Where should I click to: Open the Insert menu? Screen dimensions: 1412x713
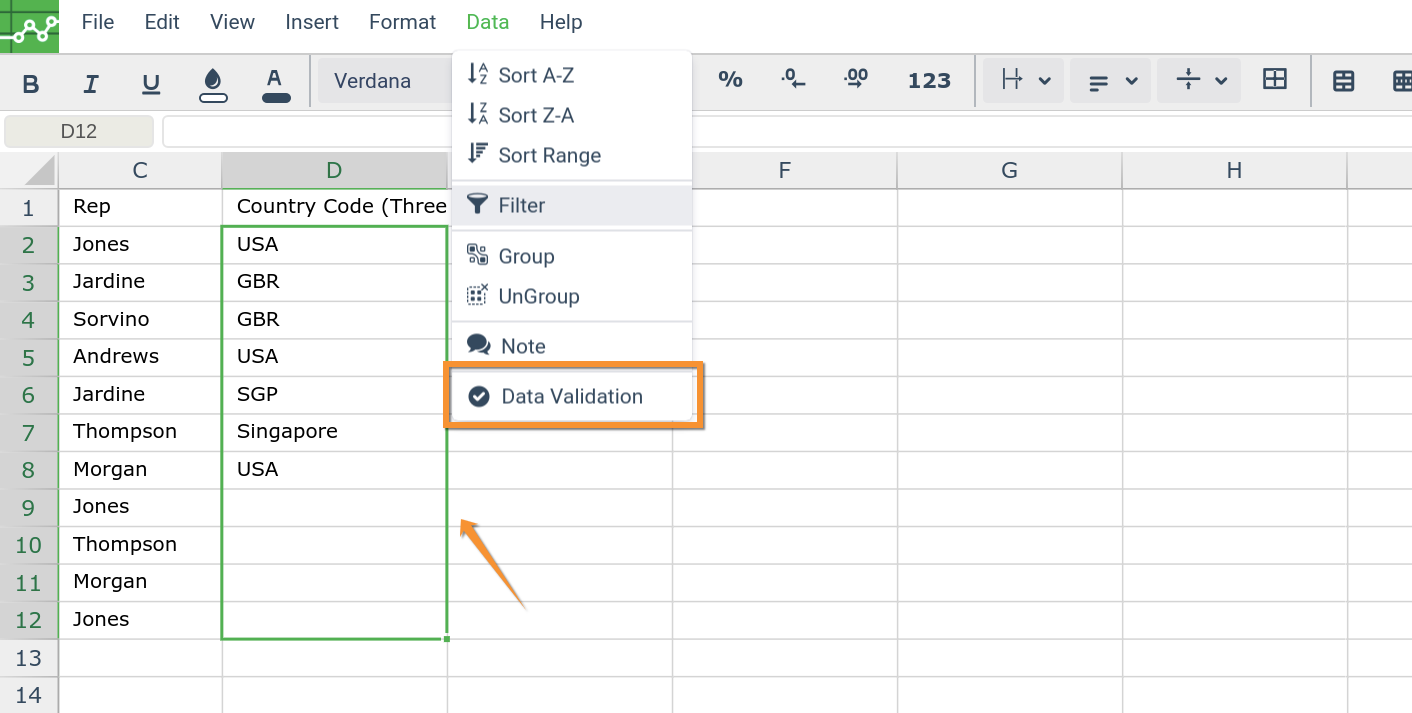[x=311, y=22]
